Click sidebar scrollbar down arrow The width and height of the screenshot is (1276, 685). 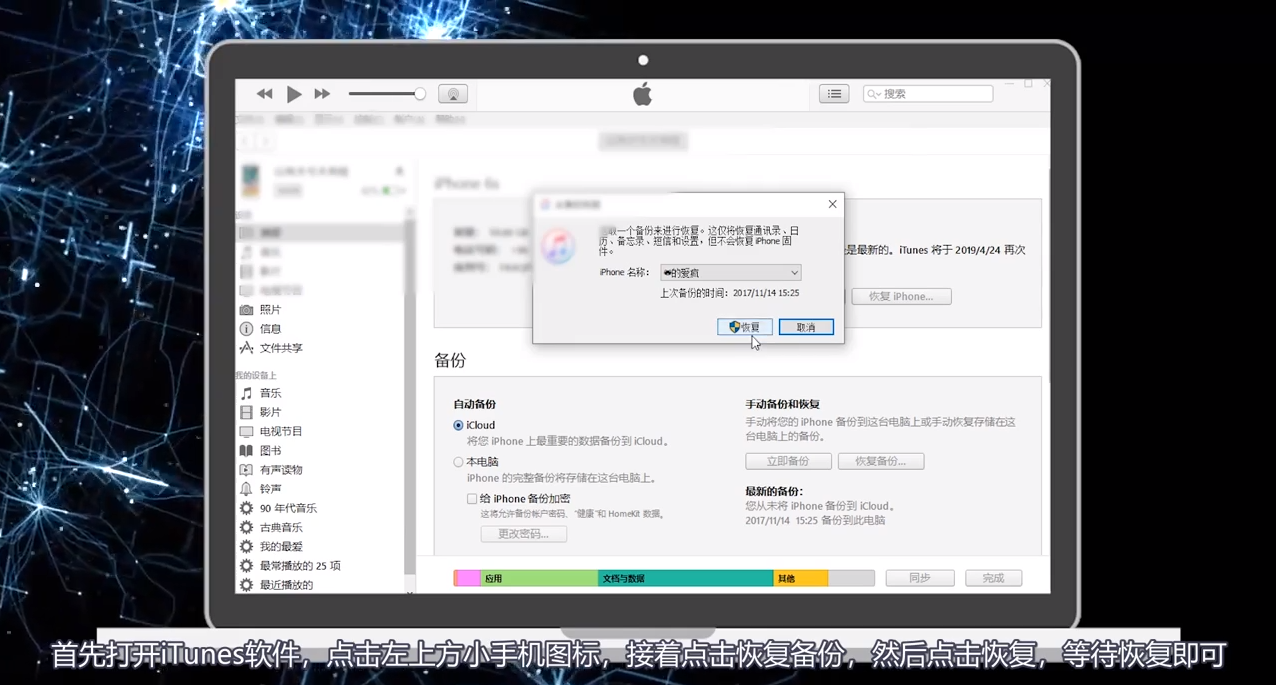coord(409,591)
